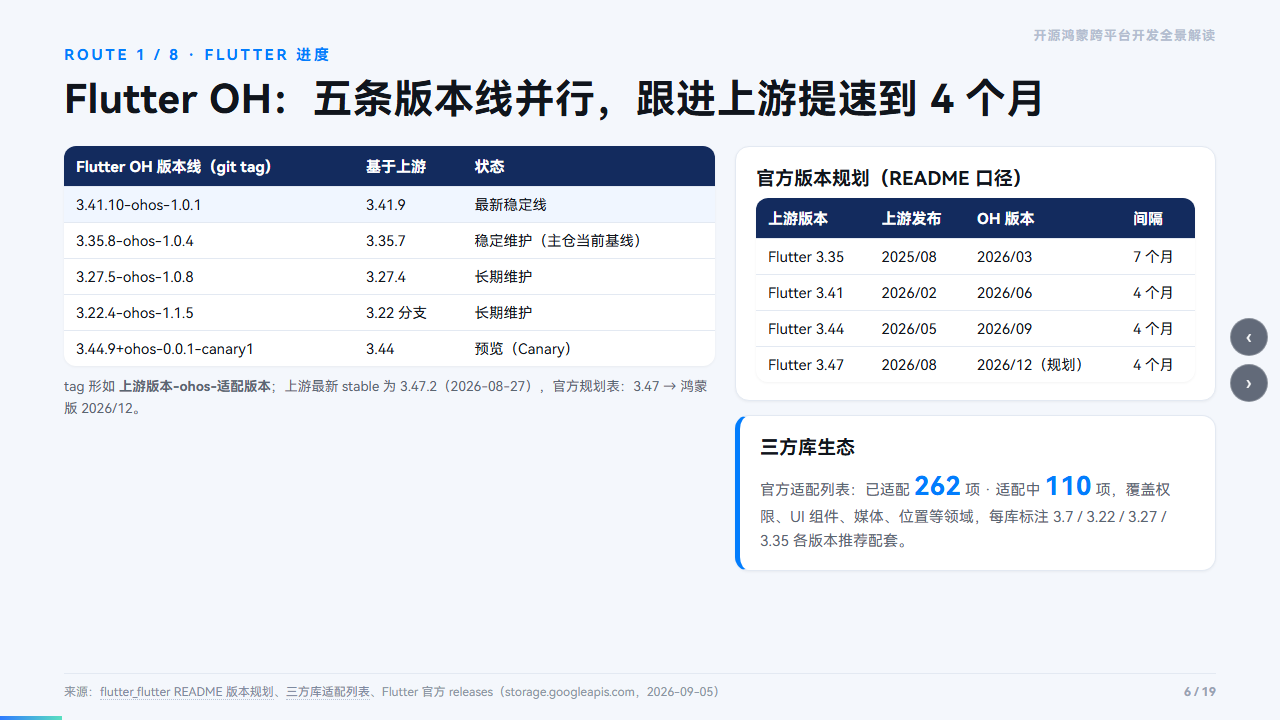Click the 三方库生态 card heading
The image size is (1280, 720).
coord(808,447)
